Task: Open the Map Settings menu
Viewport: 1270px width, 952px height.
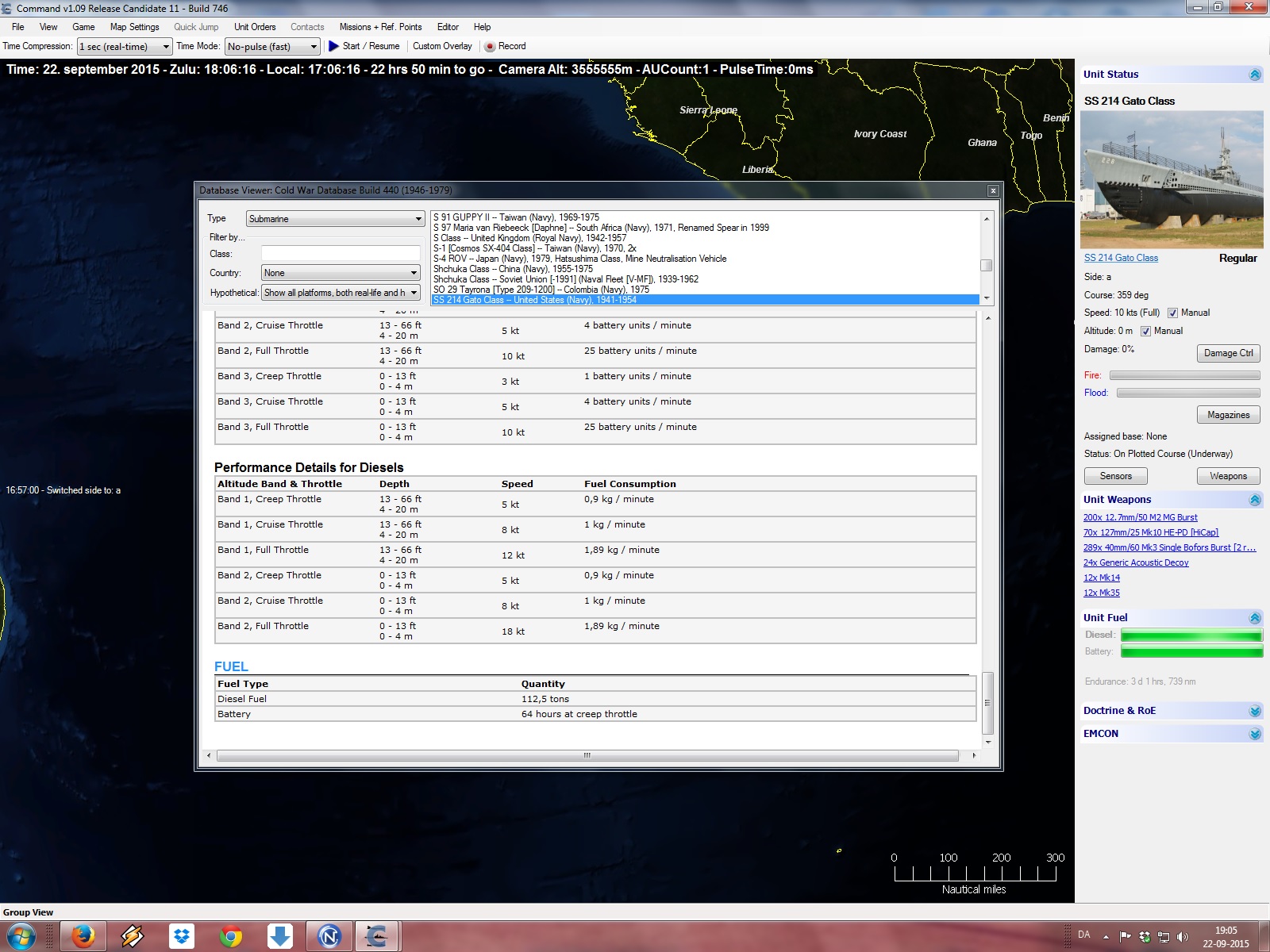Action: click(x=134, y=27)
